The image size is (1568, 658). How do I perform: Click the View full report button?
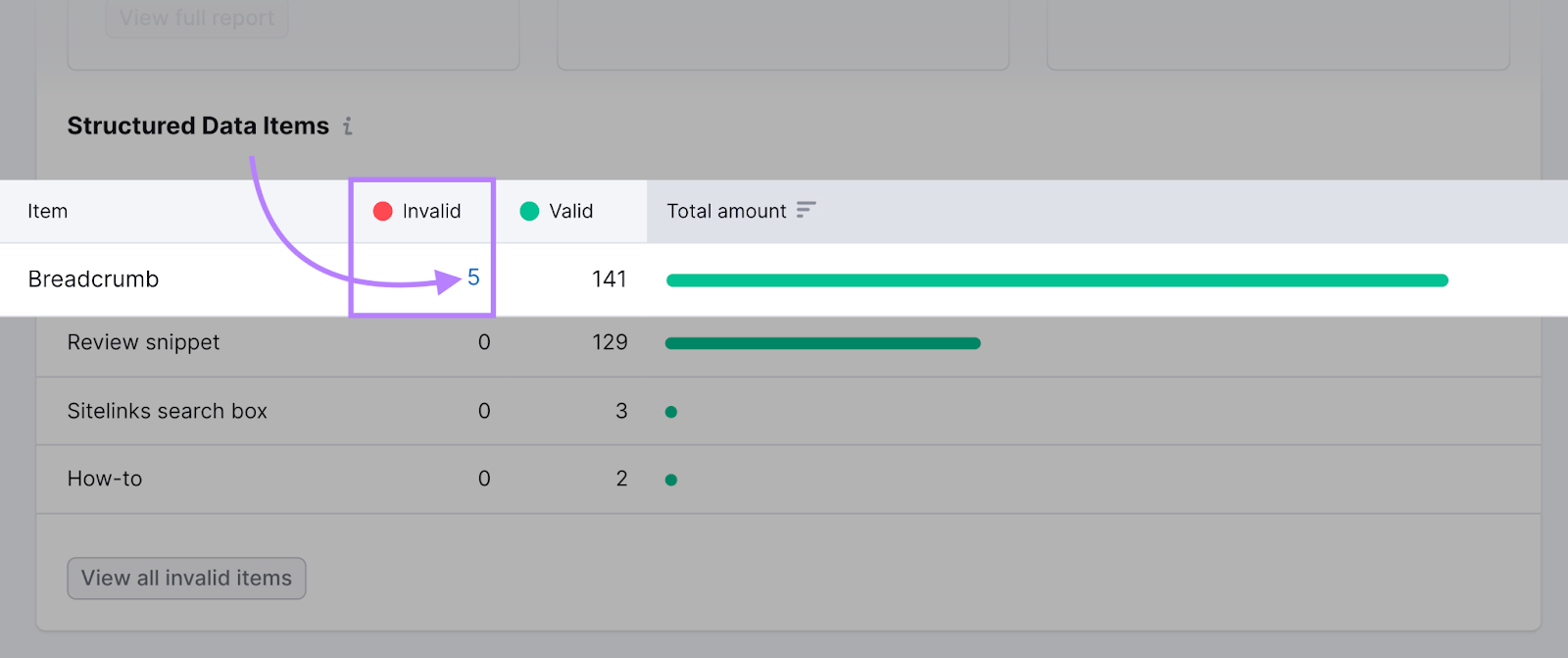[197, 18]
